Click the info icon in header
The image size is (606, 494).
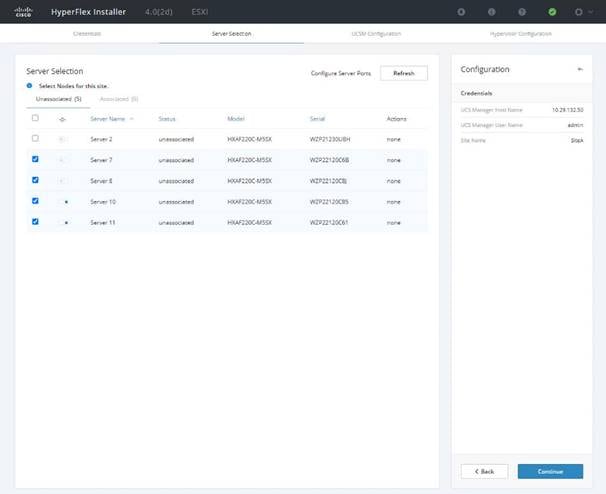(492, 12)
